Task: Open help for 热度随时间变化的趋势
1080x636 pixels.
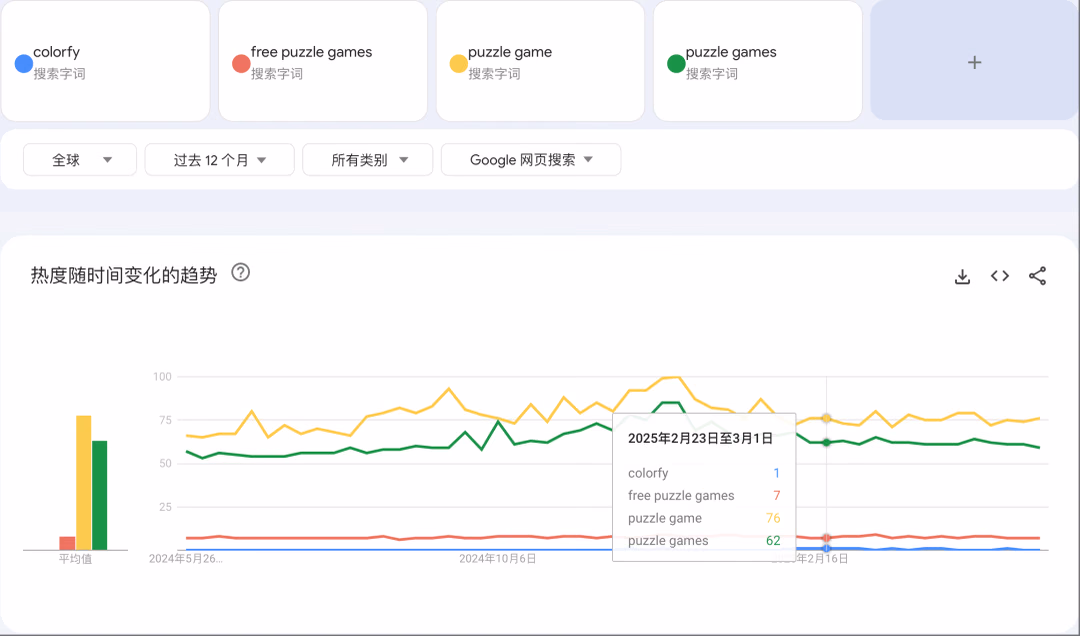Action: coord(240,273)
